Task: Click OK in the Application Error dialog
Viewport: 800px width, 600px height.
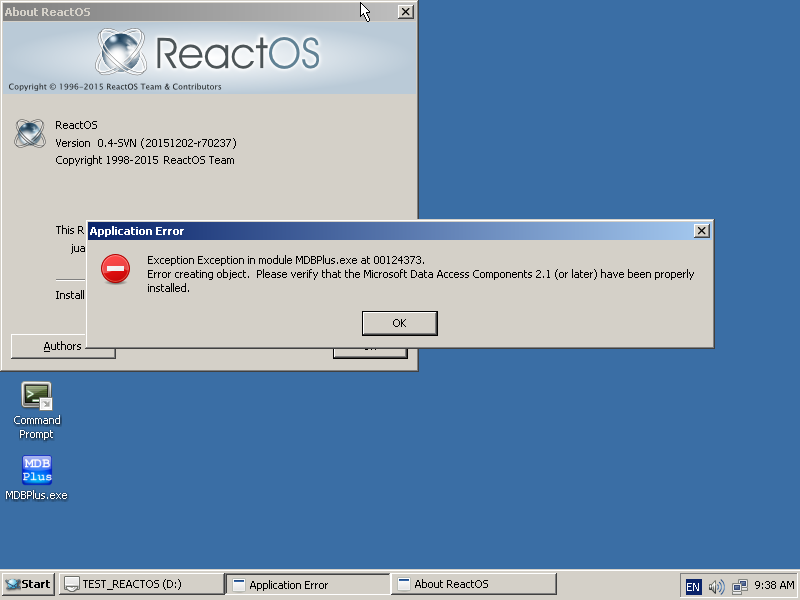Action: [399, 323]
